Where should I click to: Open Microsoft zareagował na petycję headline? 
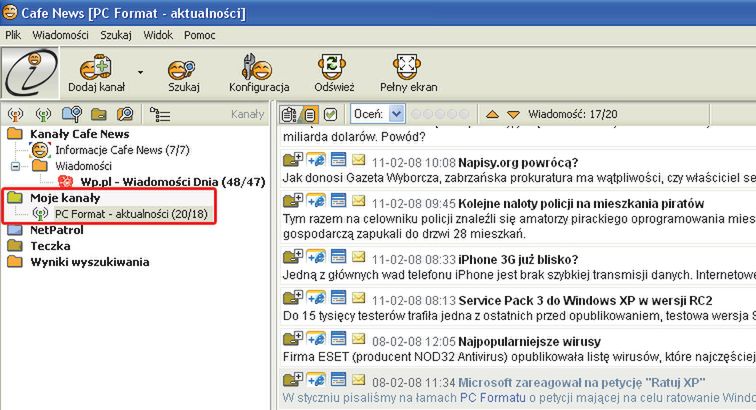[x=581, y=383]
